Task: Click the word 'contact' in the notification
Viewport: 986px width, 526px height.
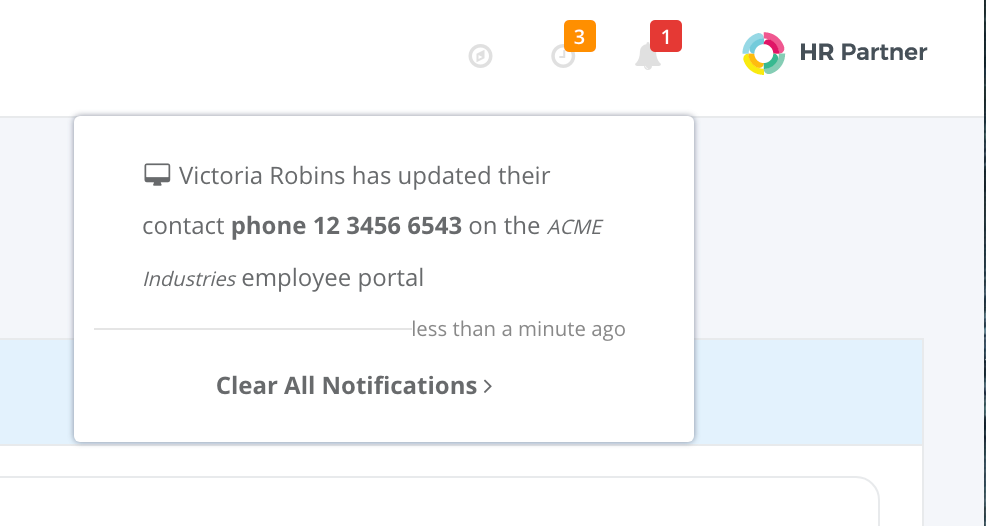Action: (183, 227)
